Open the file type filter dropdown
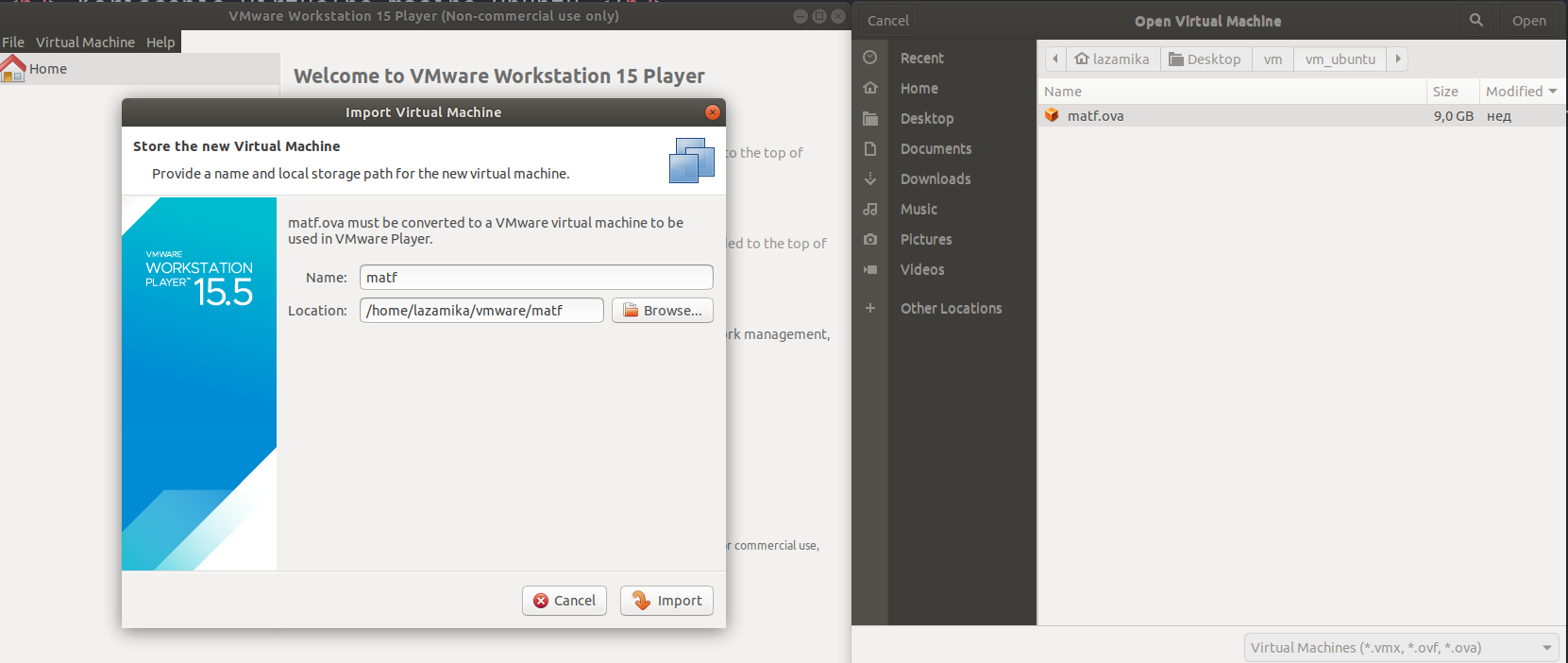 1401,648
